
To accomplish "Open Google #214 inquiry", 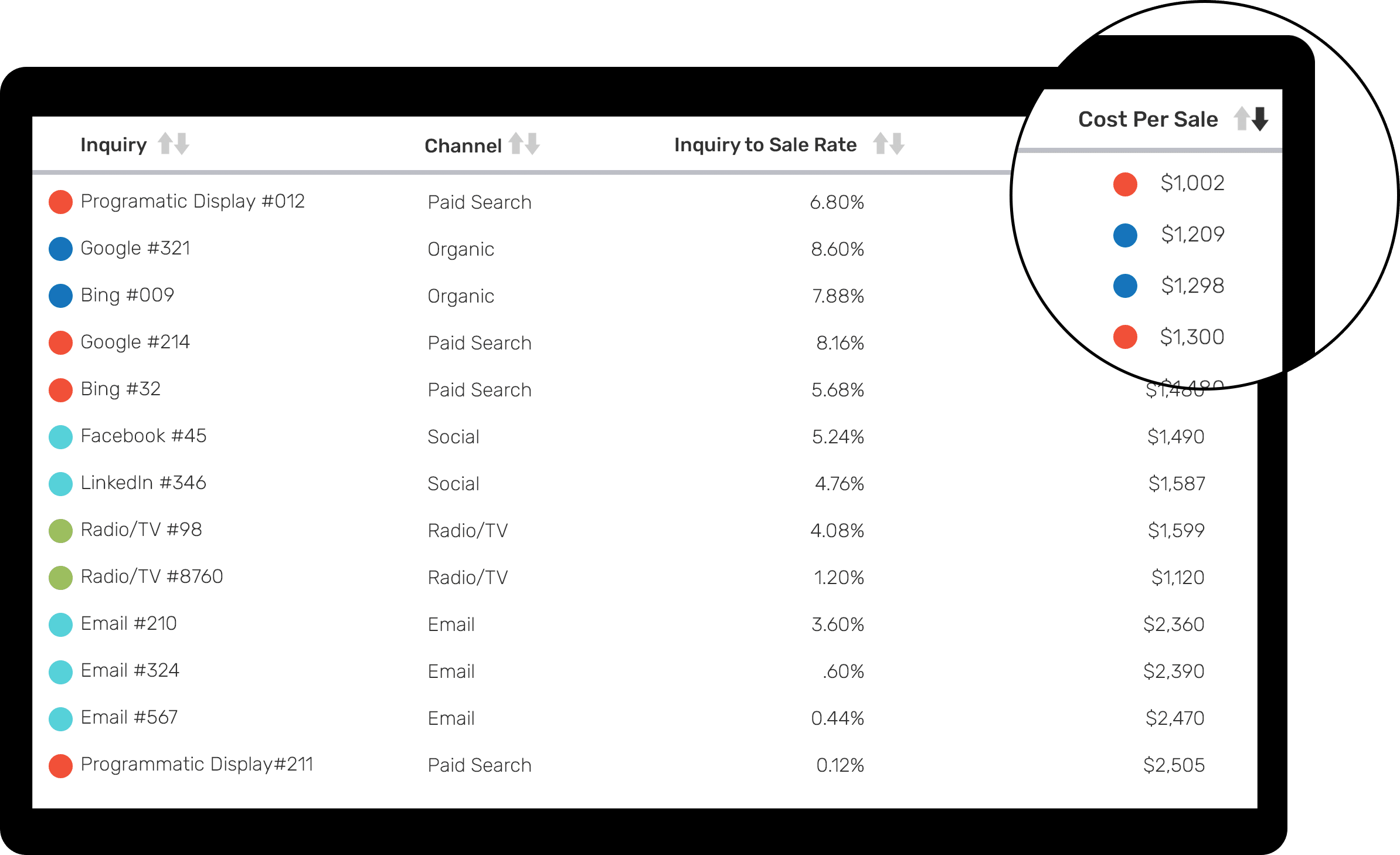I will click(135, 342).
